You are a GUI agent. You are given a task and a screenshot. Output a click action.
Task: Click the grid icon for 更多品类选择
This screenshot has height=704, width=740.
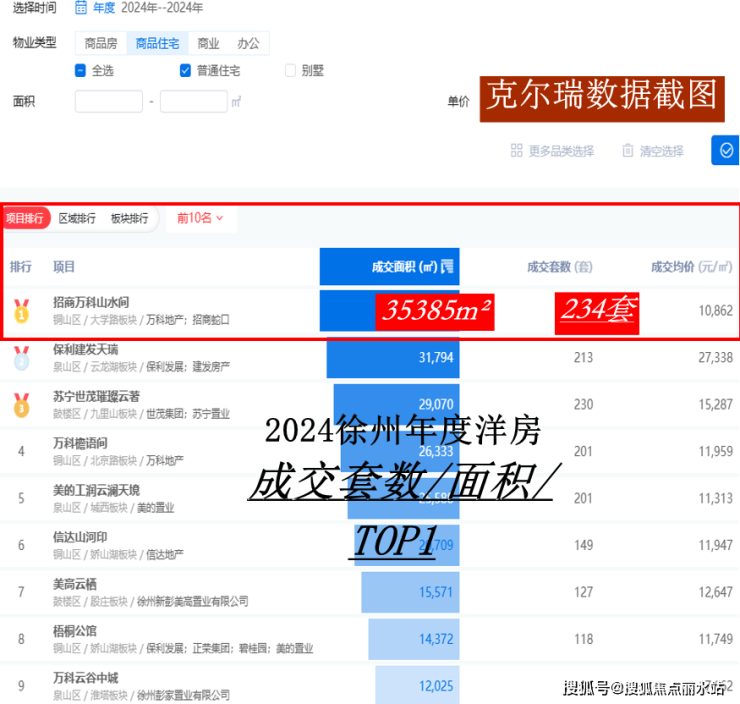pos(516,151)
